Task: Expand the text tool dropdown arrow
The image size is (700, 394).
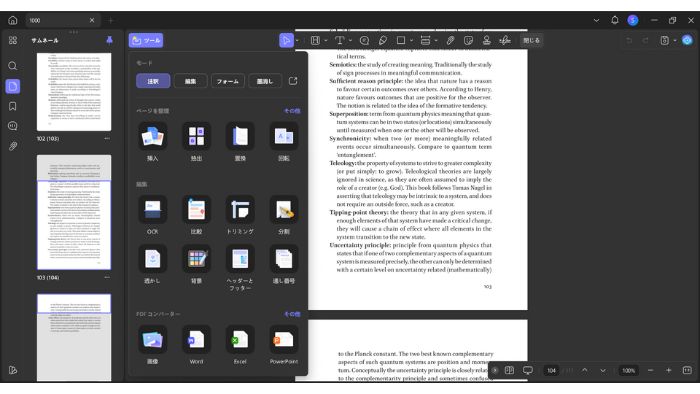Action: 350,41
